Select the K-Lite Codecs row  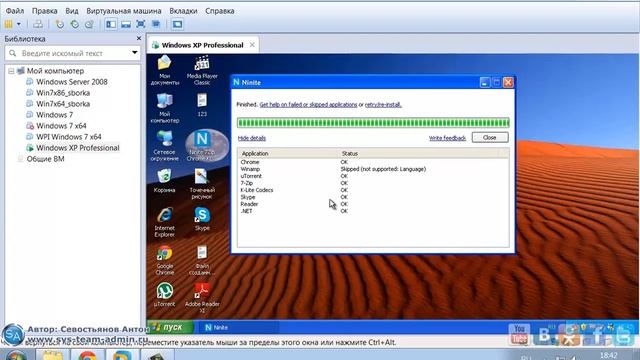pyautogui.click(x=373, y=190)
